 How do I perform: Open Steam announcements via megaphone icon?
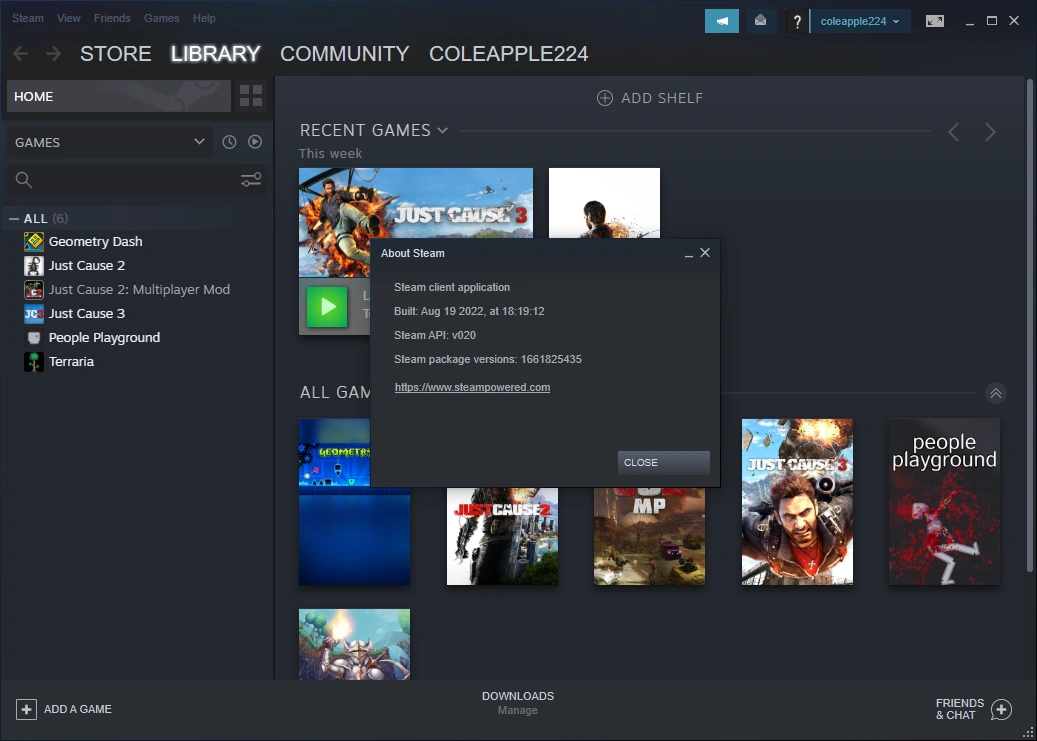(721, 20)
